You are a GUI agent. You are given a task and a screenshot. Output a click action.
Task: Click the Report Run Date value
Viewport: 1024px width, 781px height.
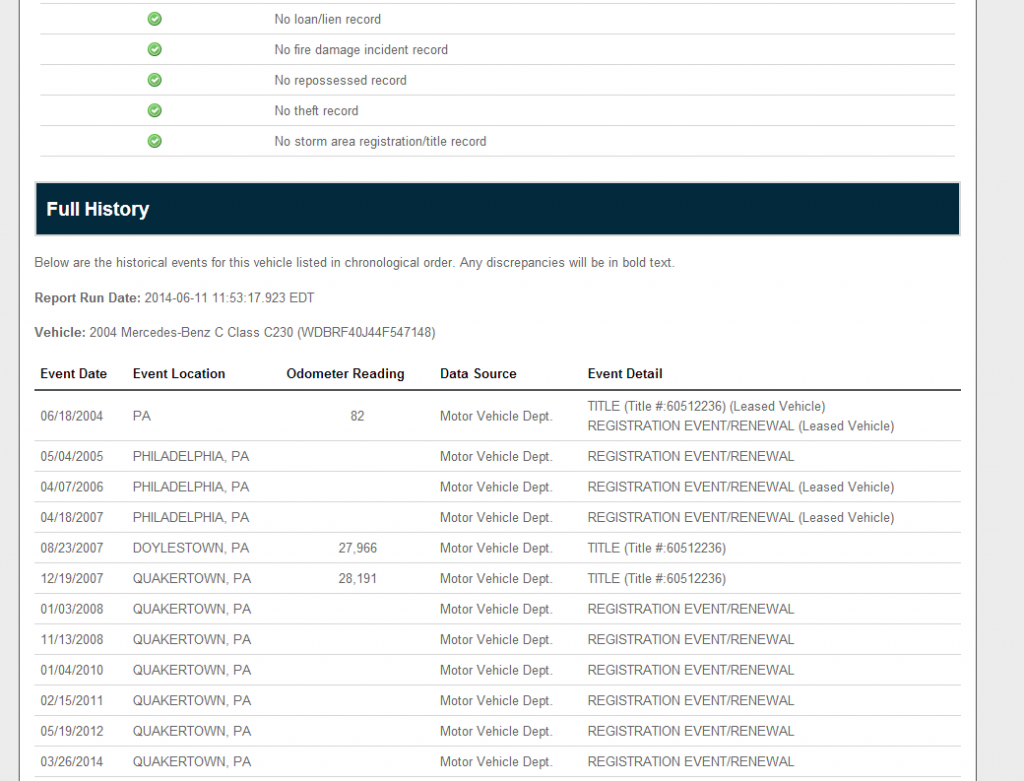tap(229, 298)
